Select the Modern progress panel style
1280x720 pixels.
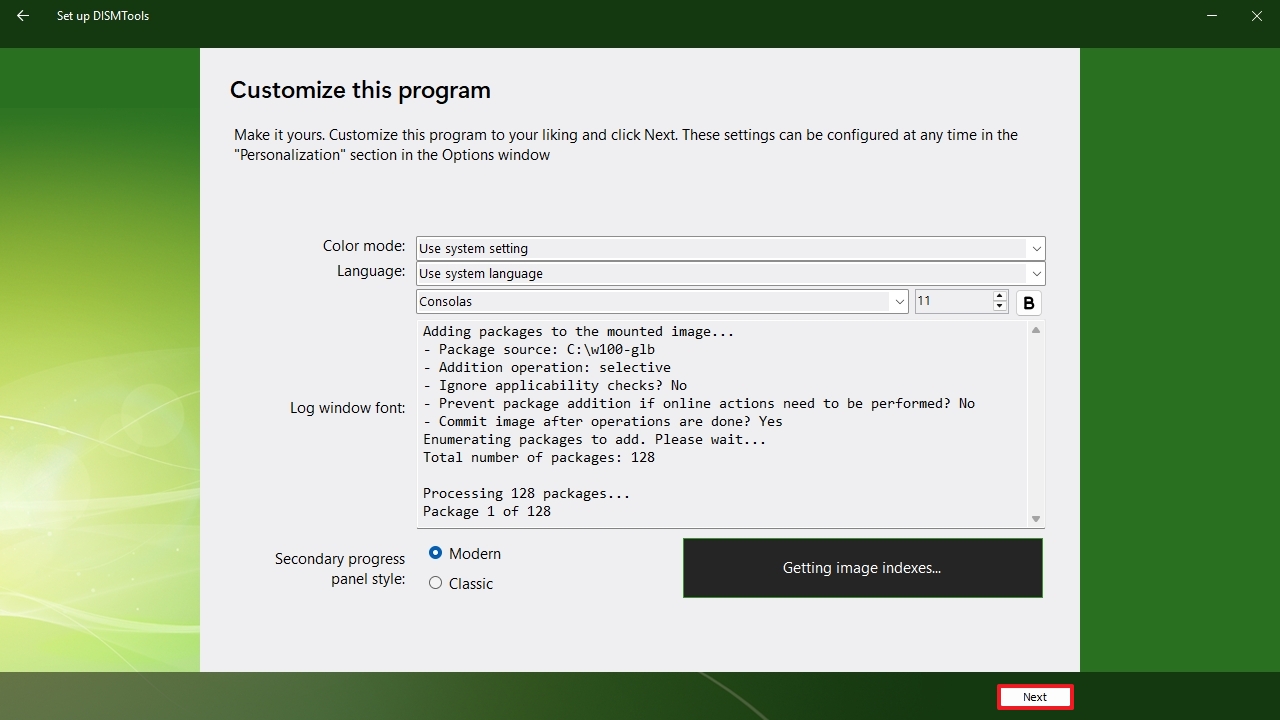tap(435, 553)
